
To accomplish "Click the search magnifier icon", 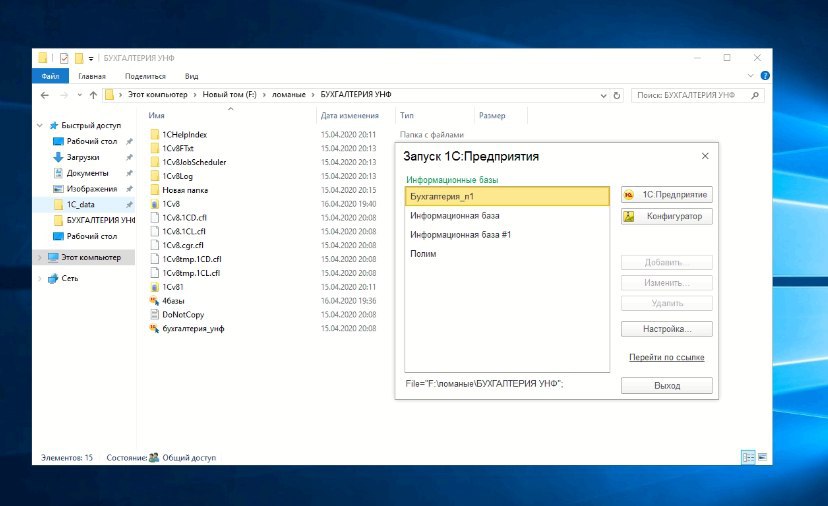I will click(x=755, y=95).
